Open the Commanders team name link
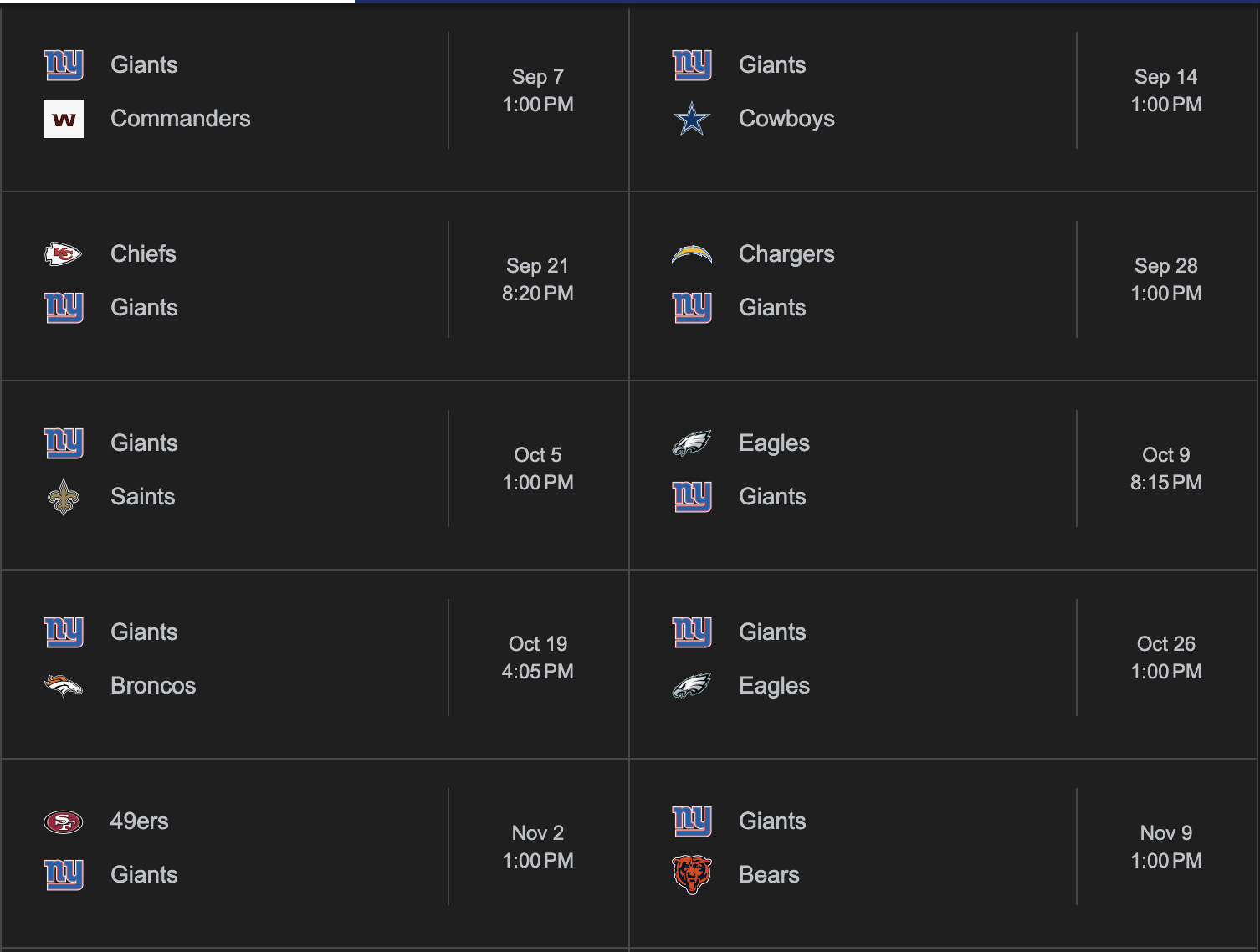This screenshot has height=952, width=1260. (x=180, y=119)
